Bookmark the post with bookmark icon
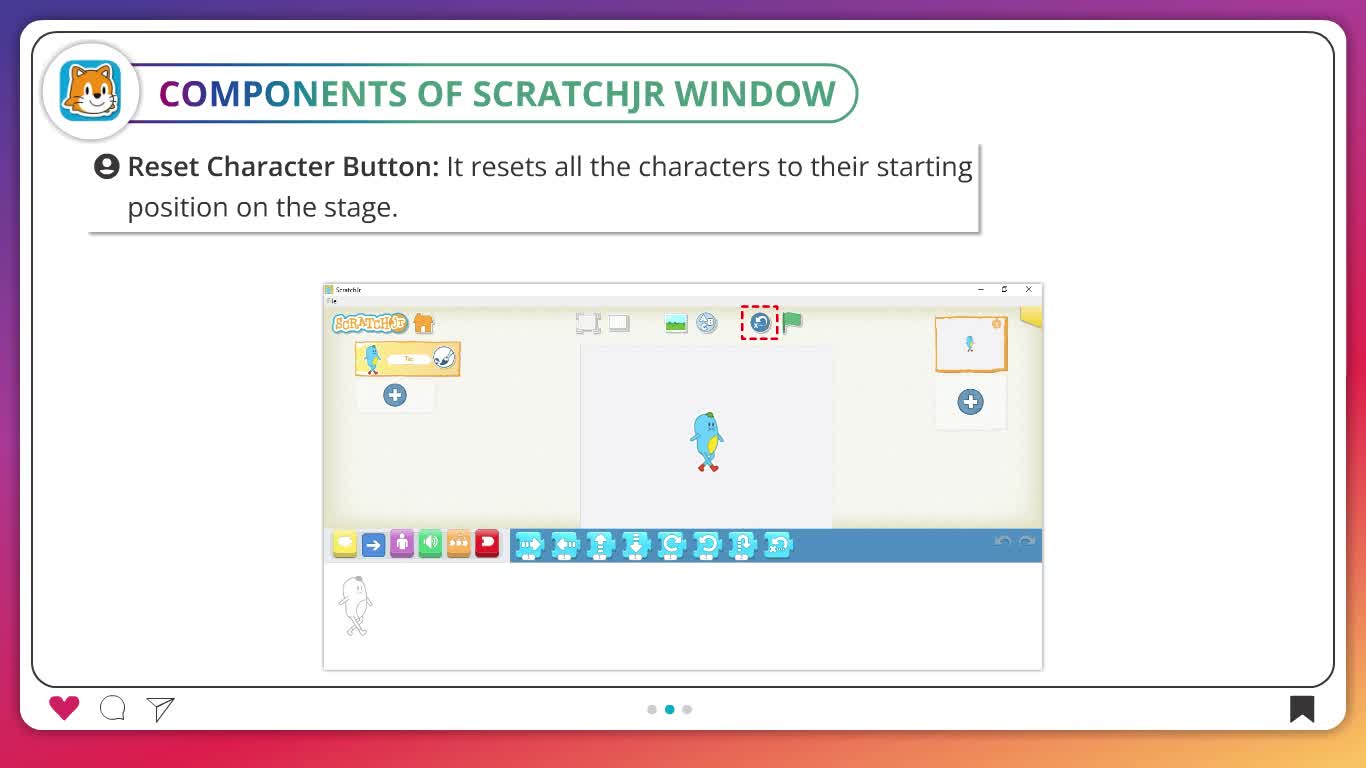Viewport: 1366px width, 768px height. [1301, 709]
